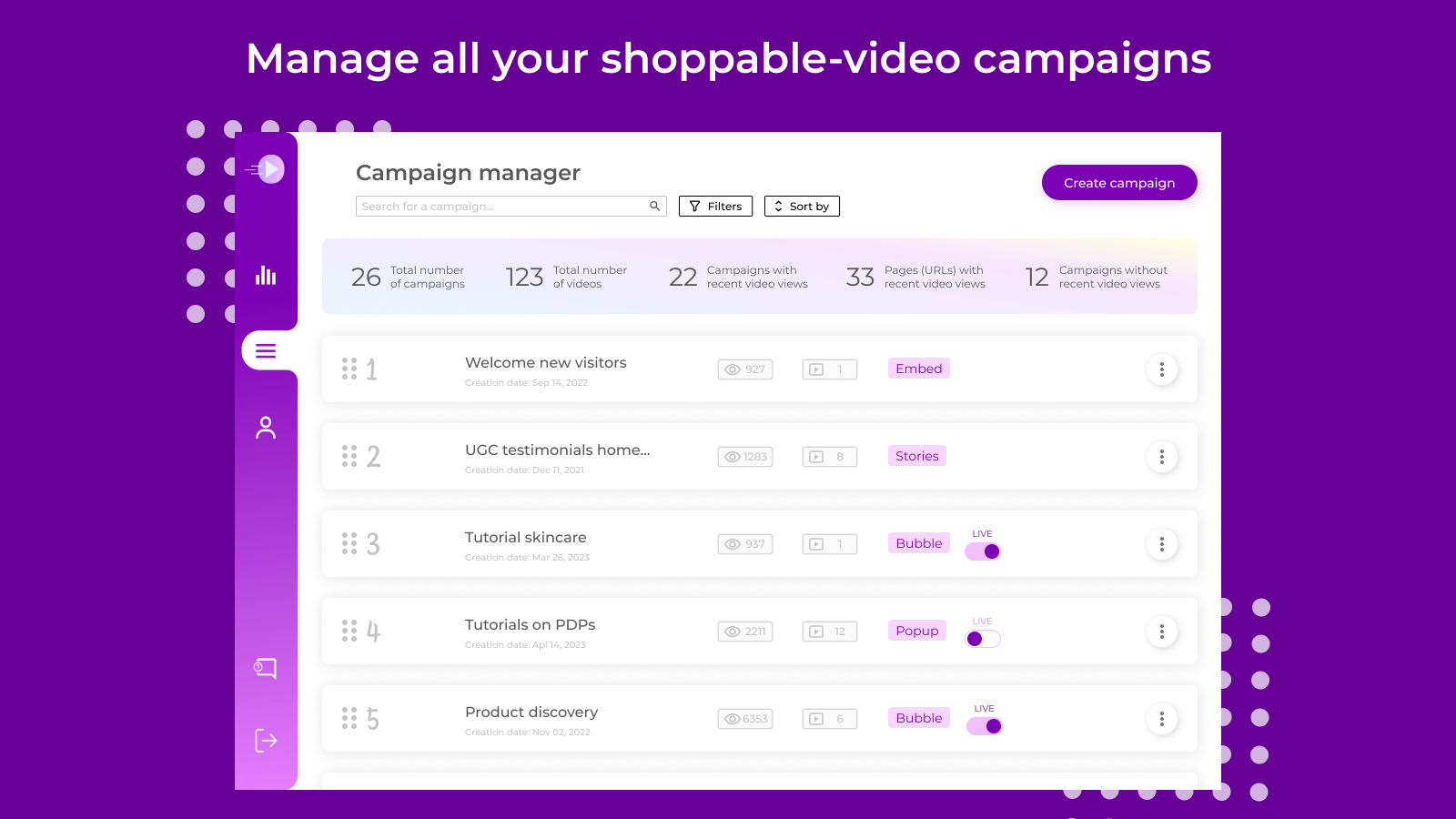Screen dimensions: 1456x819
Task: Open the kebab menu for Welcome new visitors
Action: click(1162, 369)
